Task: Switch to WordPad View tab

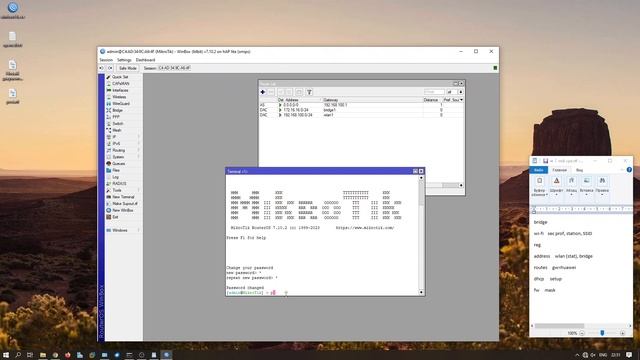Action: coord(579,170)
